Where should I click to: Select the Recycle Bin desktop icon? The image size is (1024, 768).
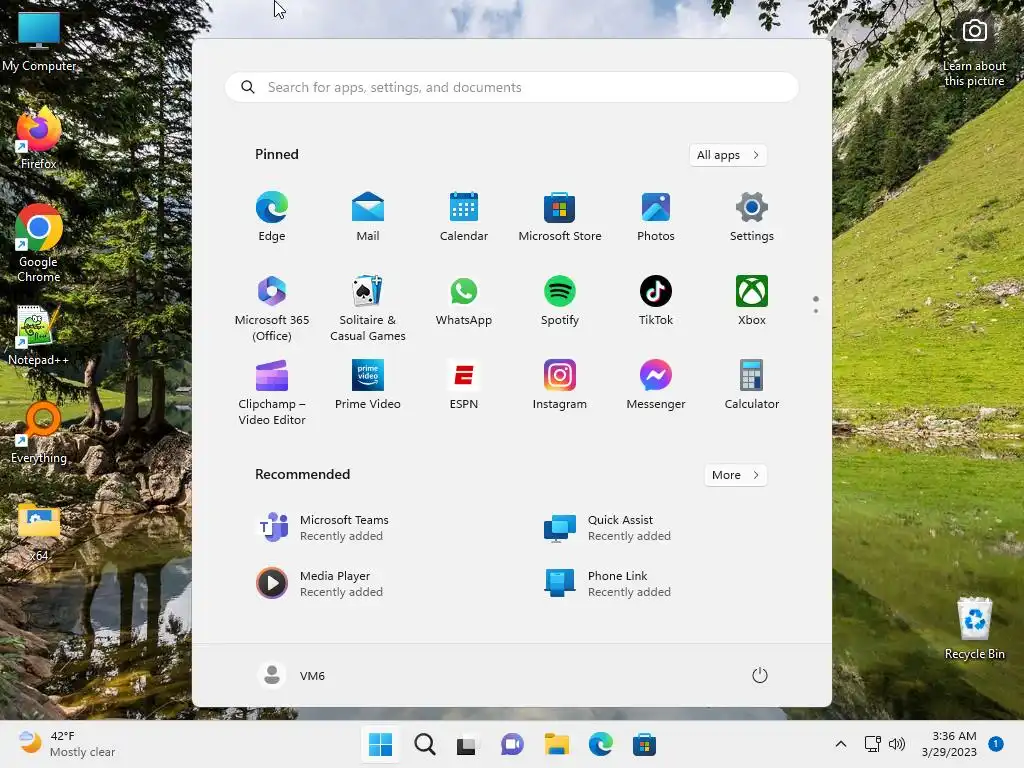click(974, 628)
